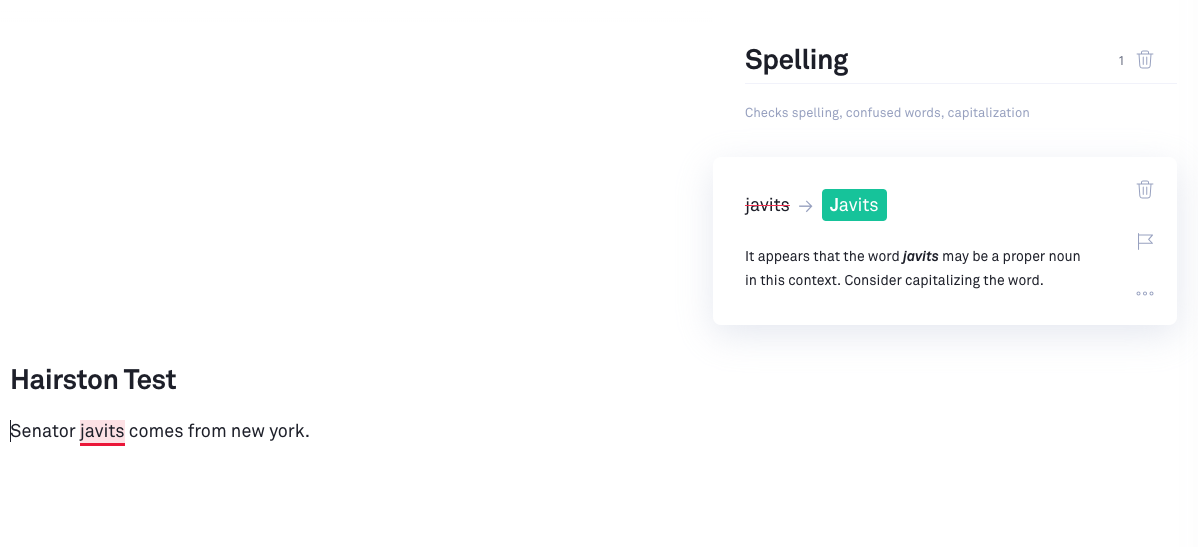Open the three-dot more options menu
Viewport: 1198px width, 547px height.
point(1145,293)
